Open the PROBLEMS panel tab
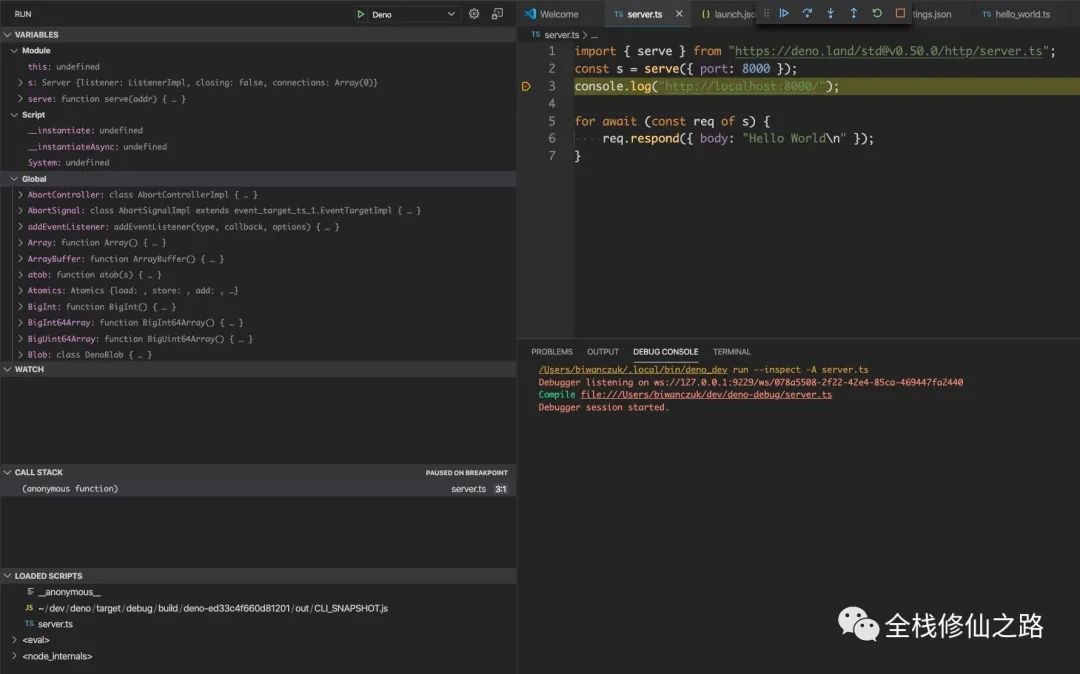The image size is (1080, 674). 552,352
